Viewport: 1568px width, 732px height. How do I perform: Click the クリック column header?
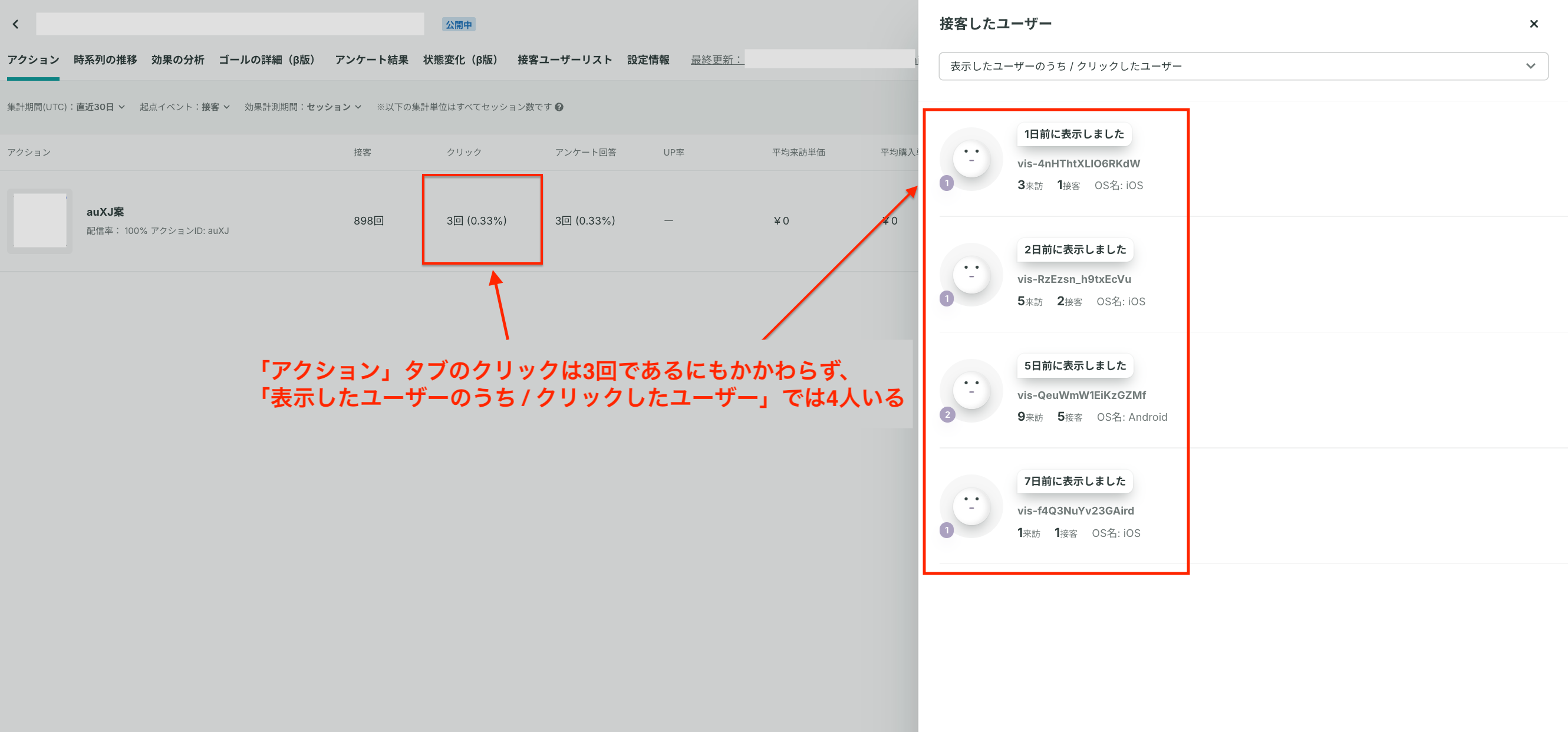pyautogui.click(x=465, y=152)
